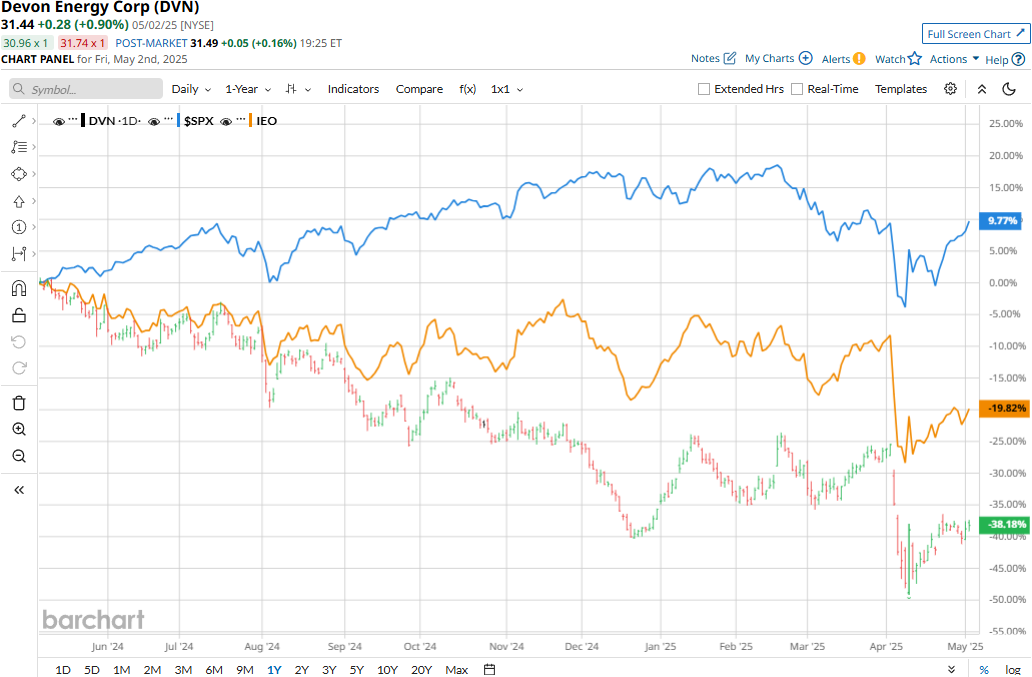Expand the Actions dropdown menu
Viewport: 1032px width, 677px height.
(x=954, y=59)
